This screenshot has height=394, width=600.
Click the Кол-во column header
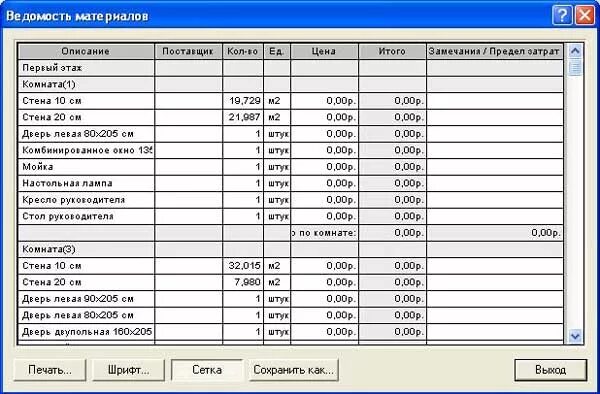243,51
